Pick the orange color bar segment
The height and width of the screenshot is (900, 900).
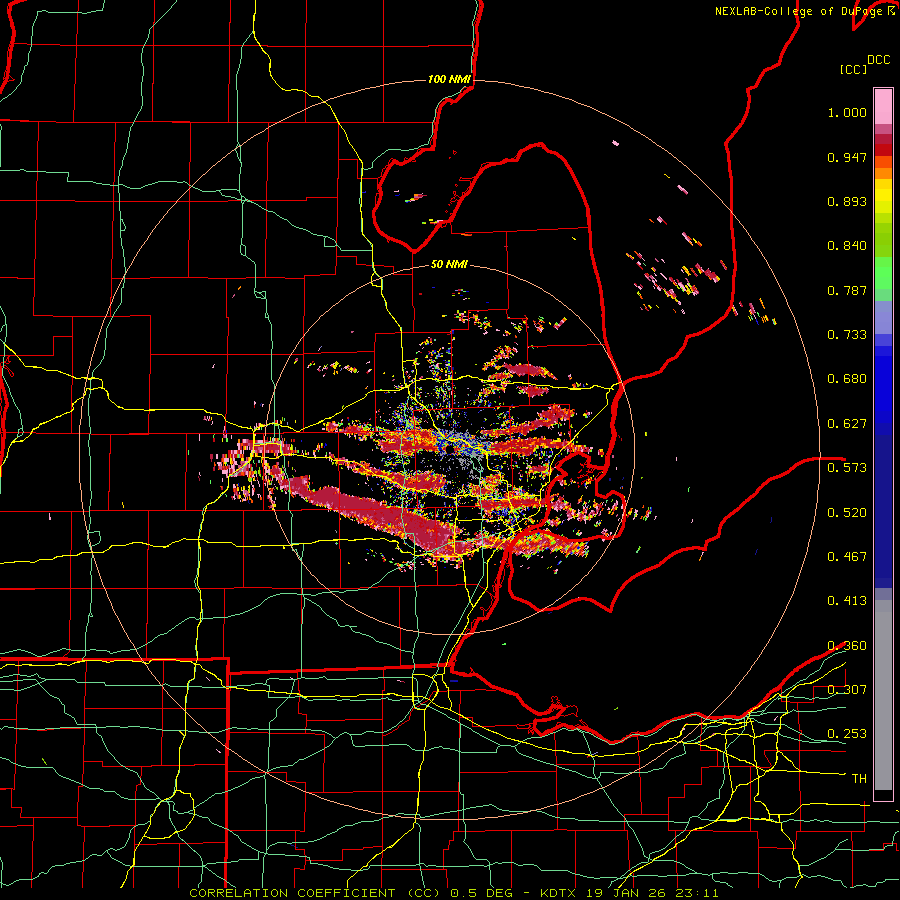coord(883,173)
